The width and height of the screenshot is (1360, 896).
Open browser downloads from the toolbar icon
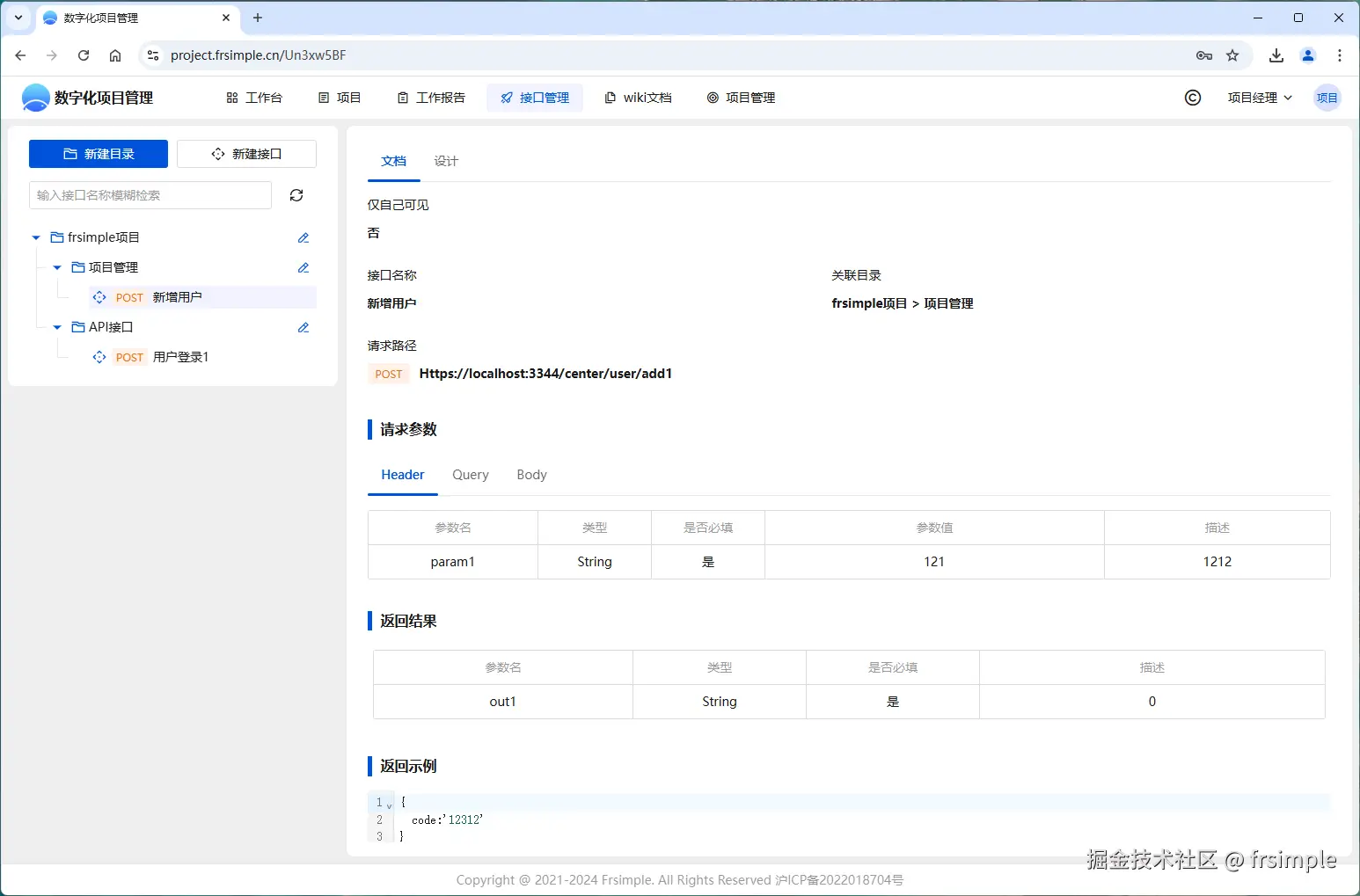1276,55
